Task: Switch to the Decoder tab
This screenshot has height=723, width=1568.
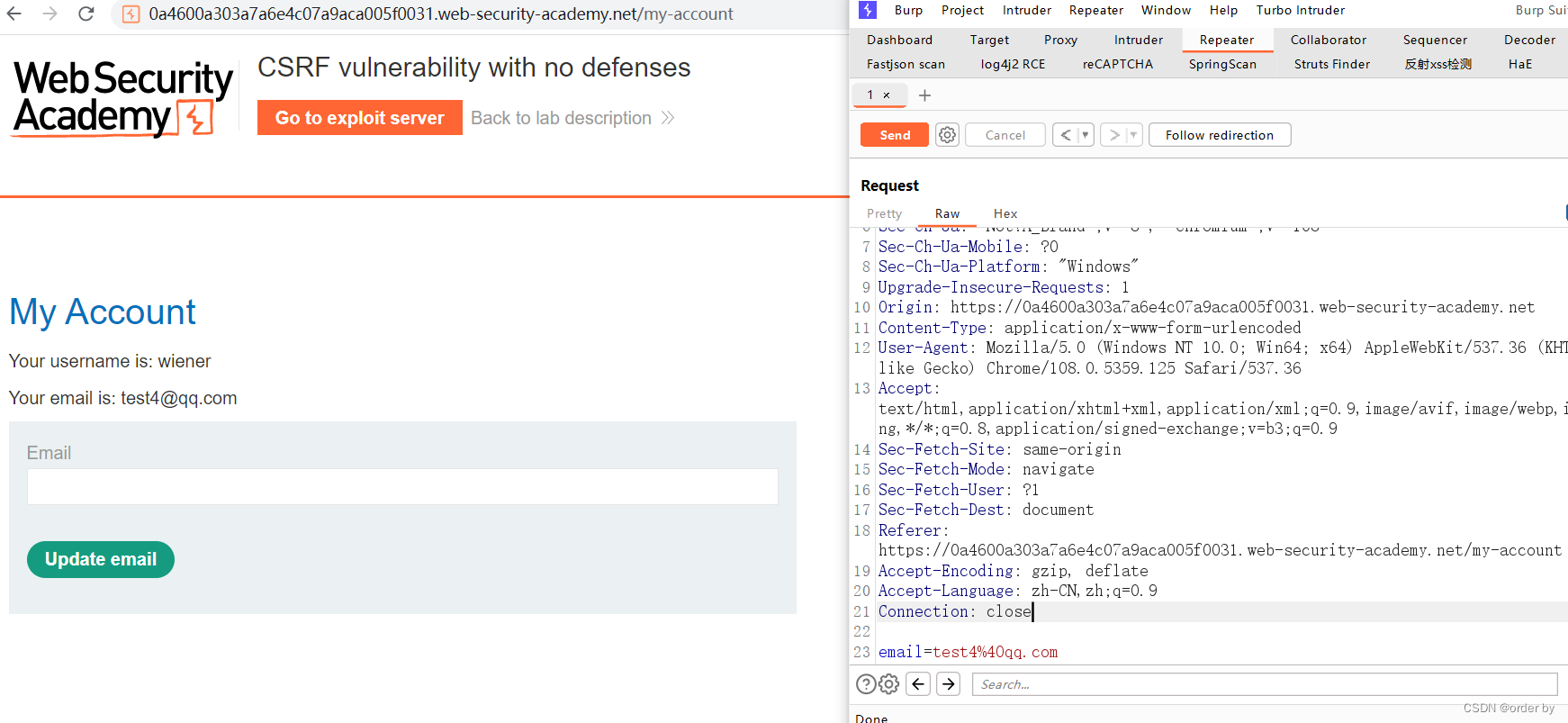Action: pyautogui.click(x=1529, y=40)
